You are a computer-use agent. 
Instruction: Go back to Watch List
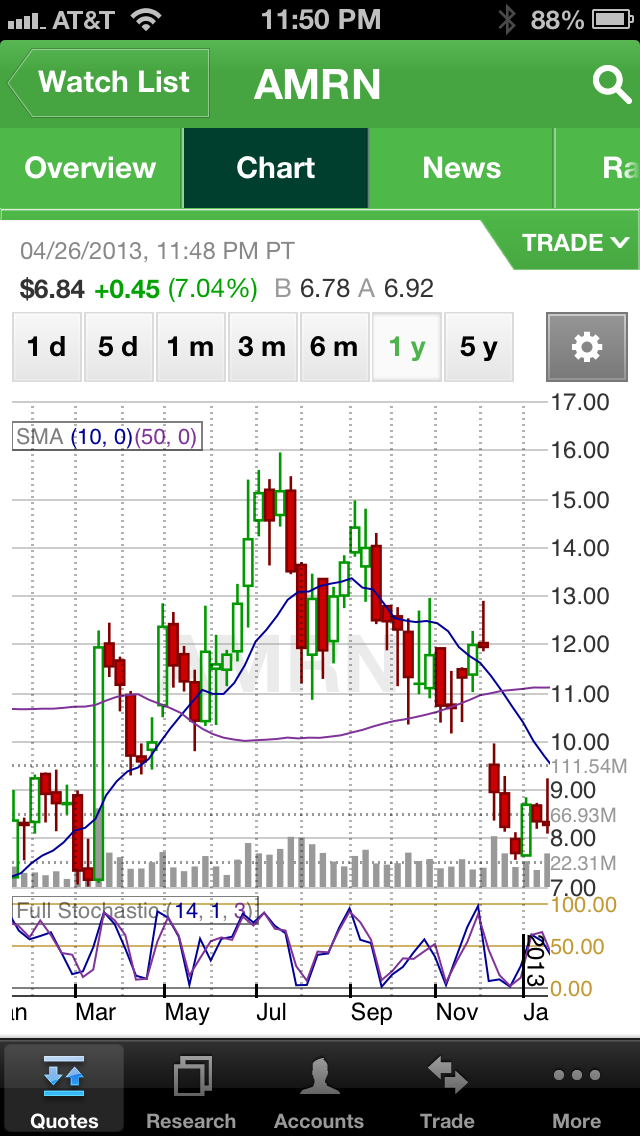tap(109, 83)
